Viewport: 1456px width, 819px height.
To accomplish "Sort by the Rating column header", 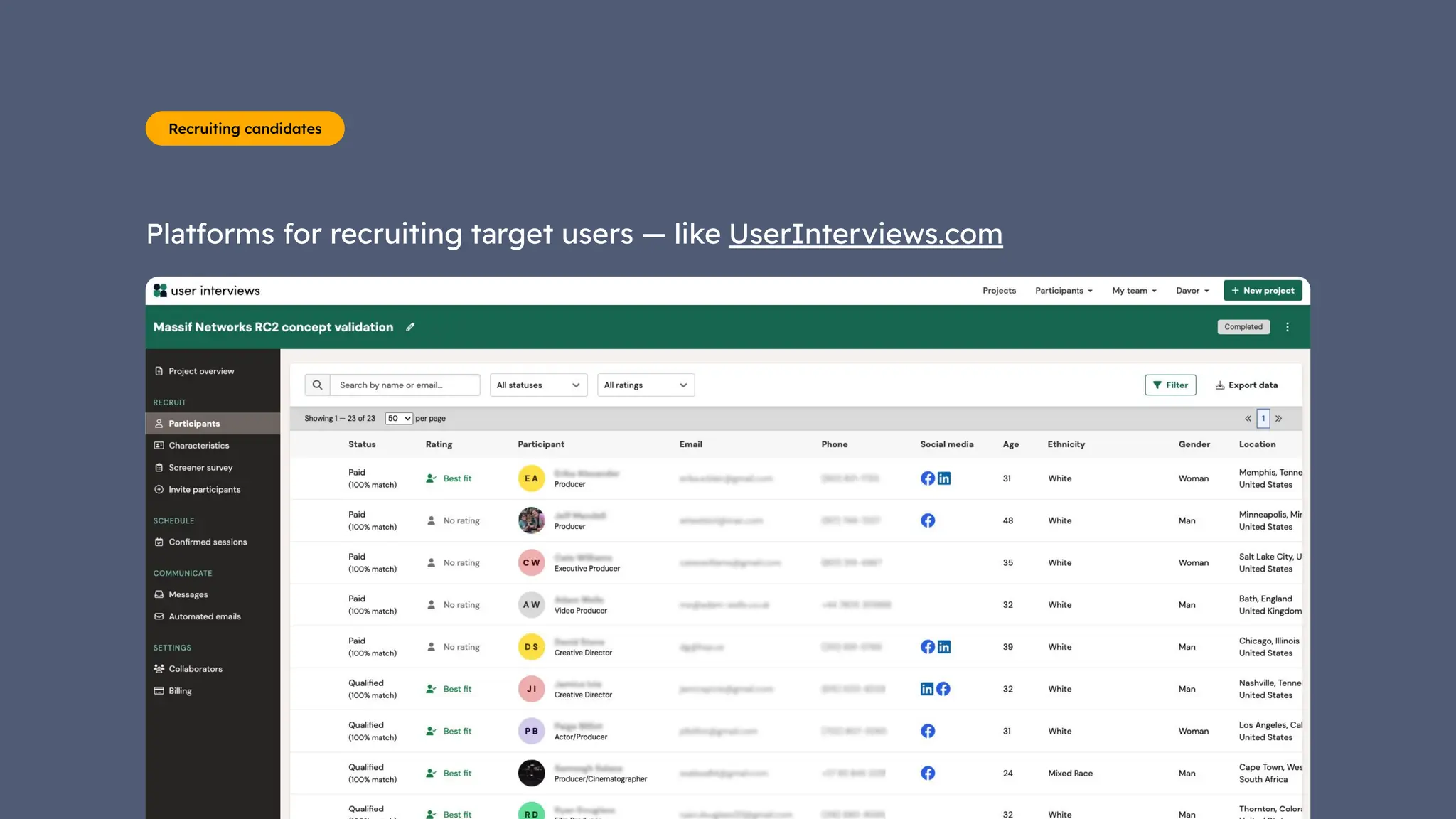I will (x=439, y=444).
